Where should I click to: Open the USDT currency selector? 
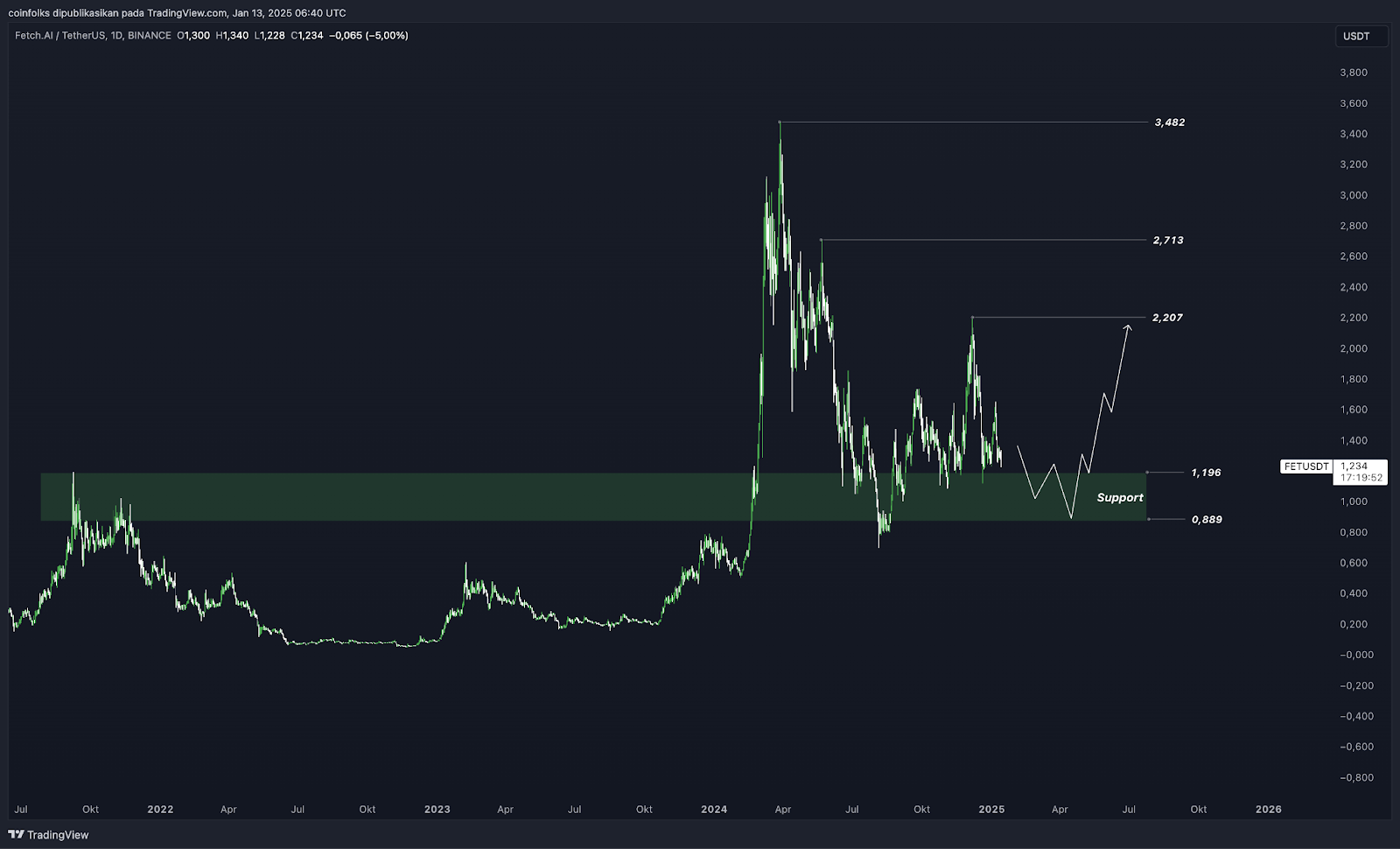[x=1361, y=36]
